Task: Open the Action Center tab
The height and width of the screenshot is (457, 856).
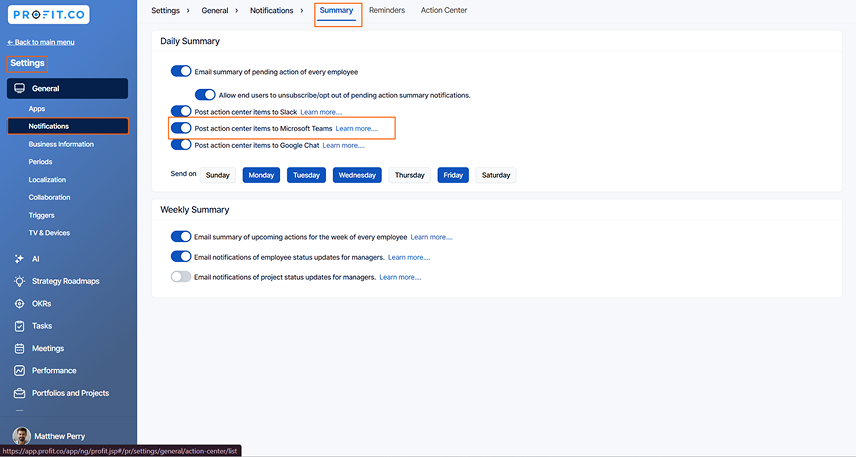Action: (444, 10)
